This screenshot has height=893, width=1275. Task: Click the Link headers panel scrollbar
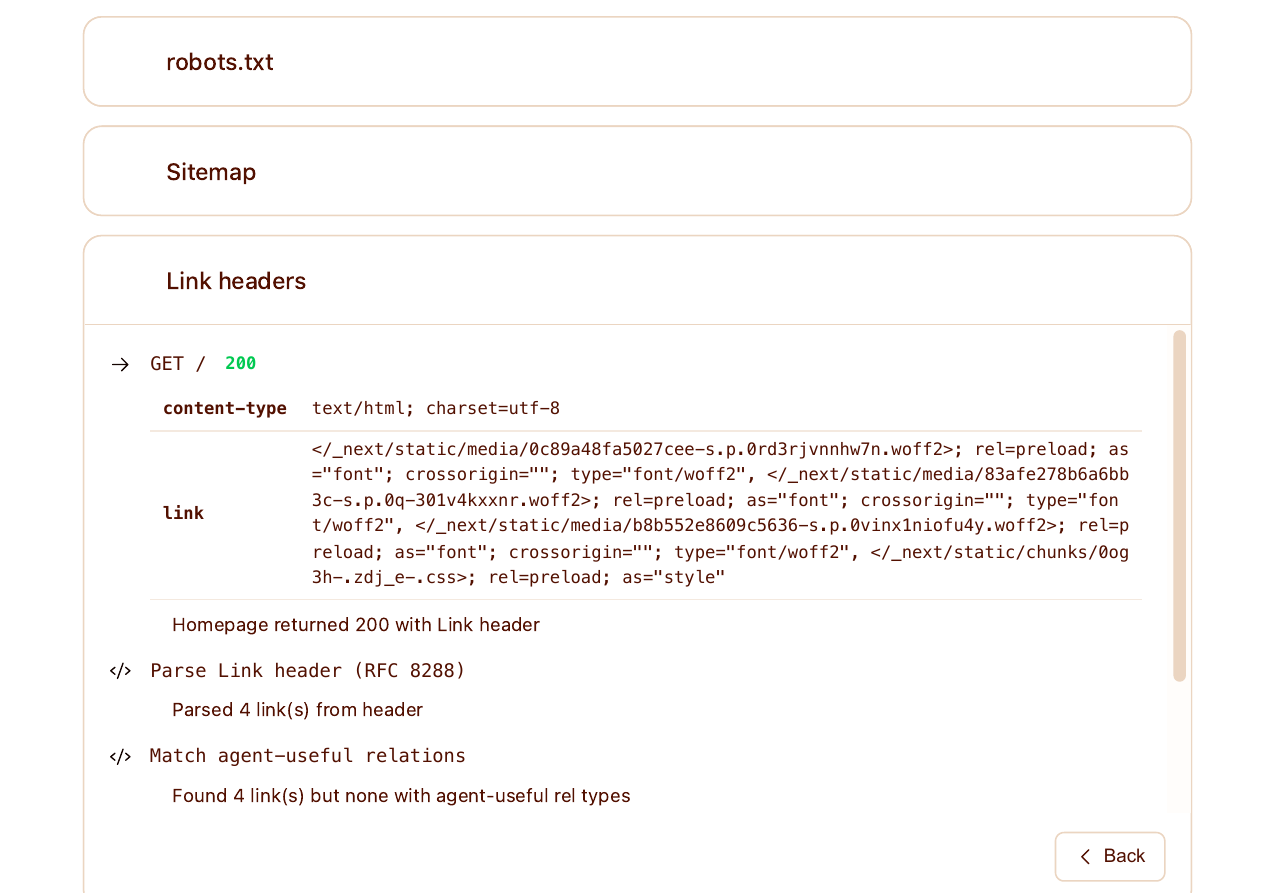coord(1179,506)
